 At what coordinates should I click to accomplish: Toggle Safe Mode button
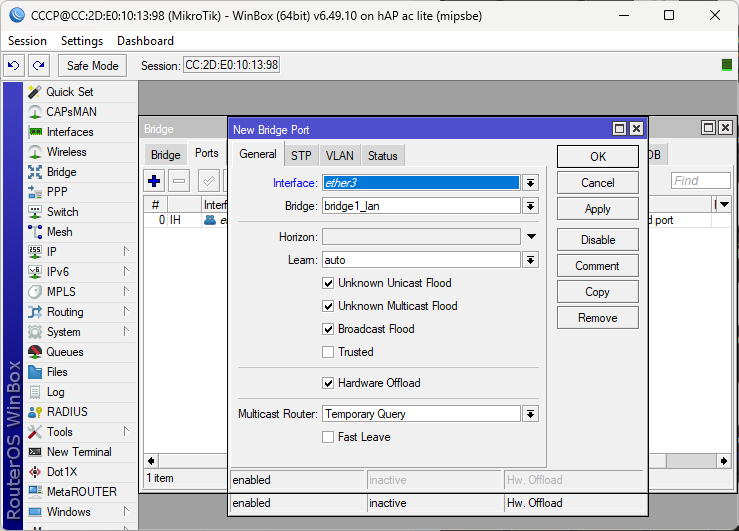point(92,65)
